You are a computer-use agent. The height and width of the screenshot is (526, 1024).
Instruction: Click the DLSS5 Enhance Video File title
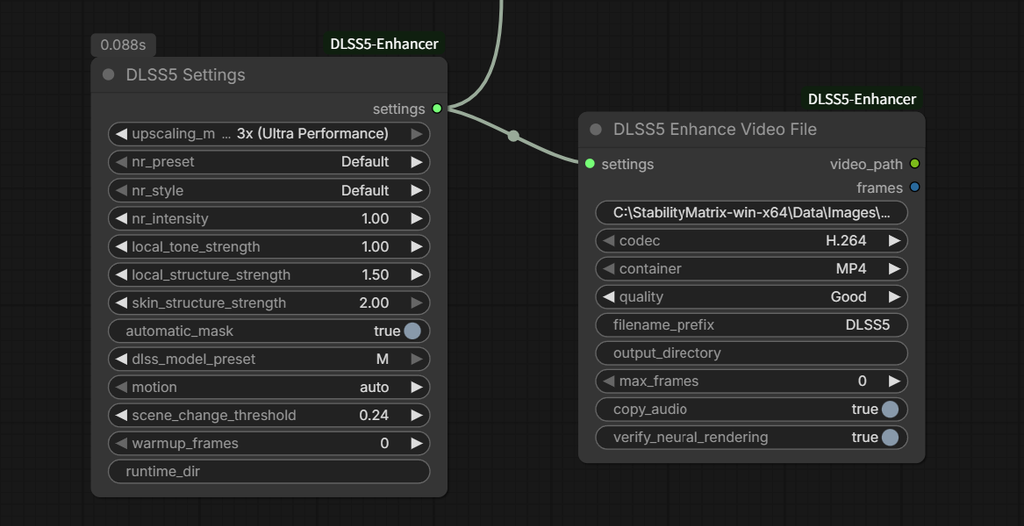click(715, 129)
